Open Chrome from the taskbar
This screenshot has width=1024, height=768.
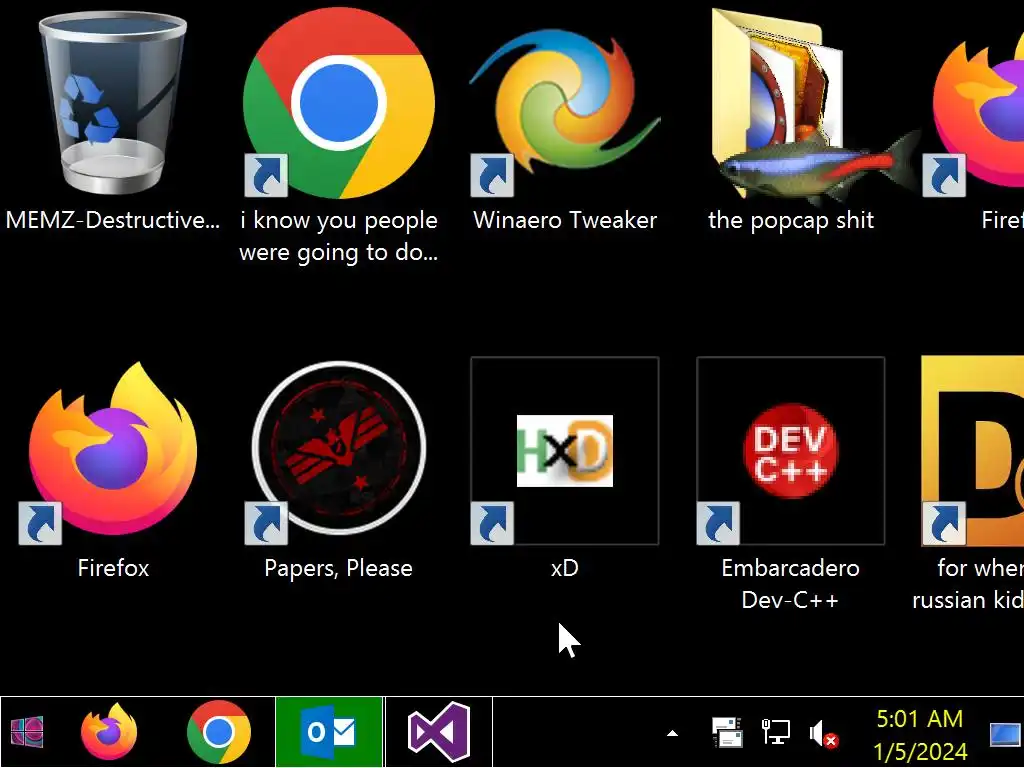point(219,732)
